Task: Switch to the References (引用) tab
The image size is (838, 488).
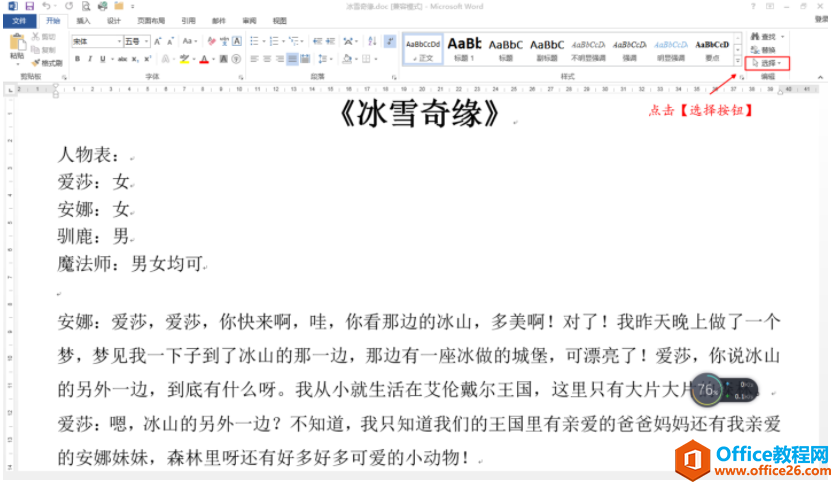Action: (189, 21)
